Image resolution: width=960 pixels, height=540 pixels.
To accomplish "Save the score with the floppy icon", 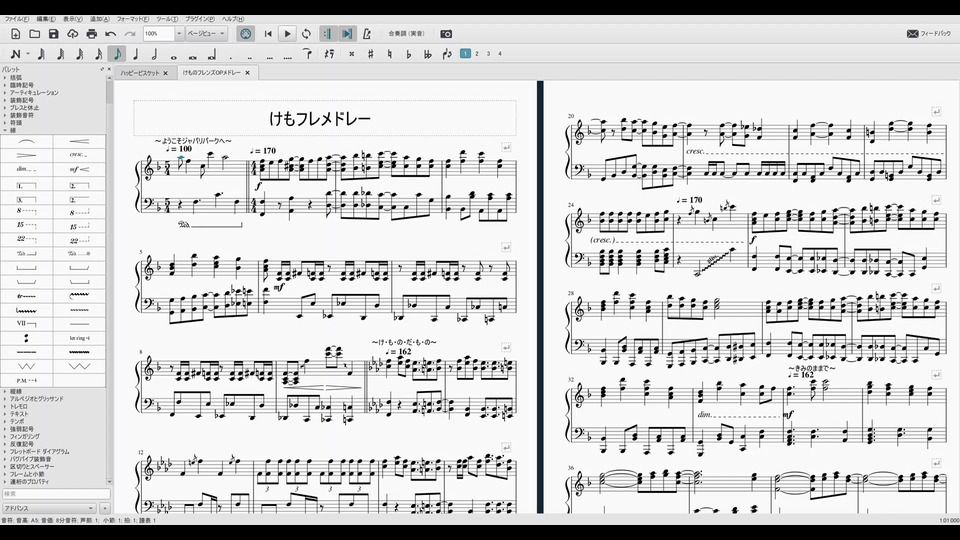I will (x=54, y=34).
